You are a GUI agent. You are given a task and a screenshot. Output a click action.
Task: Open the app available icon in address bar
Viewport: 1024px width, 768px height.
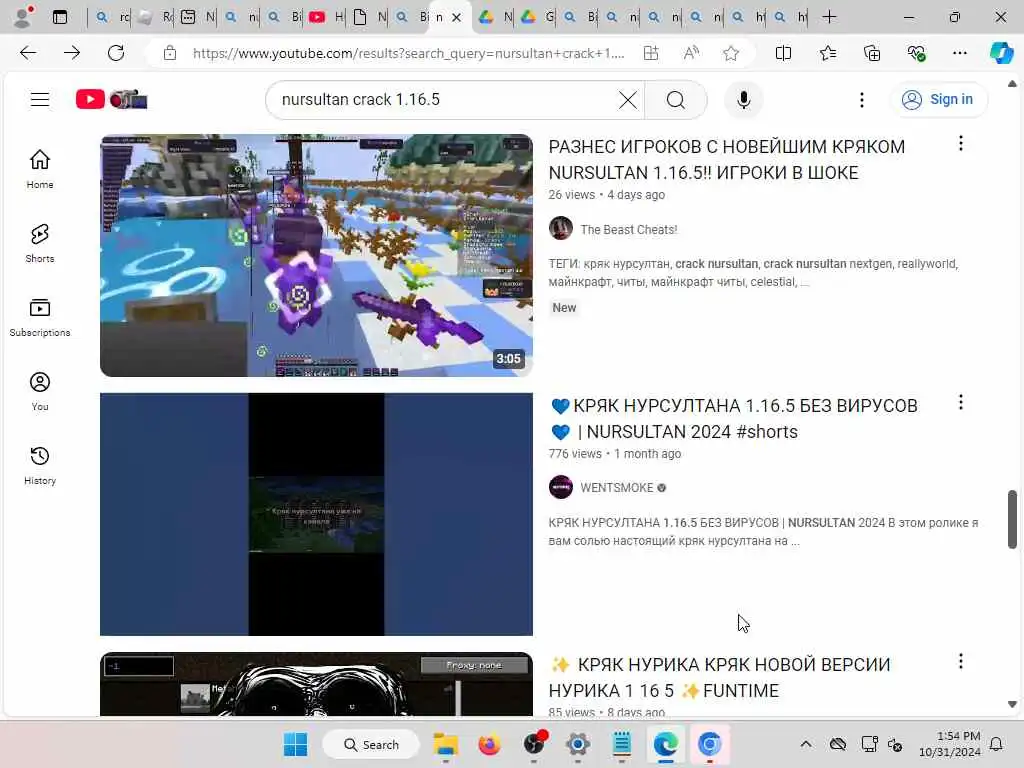click(x=651, y=53)
